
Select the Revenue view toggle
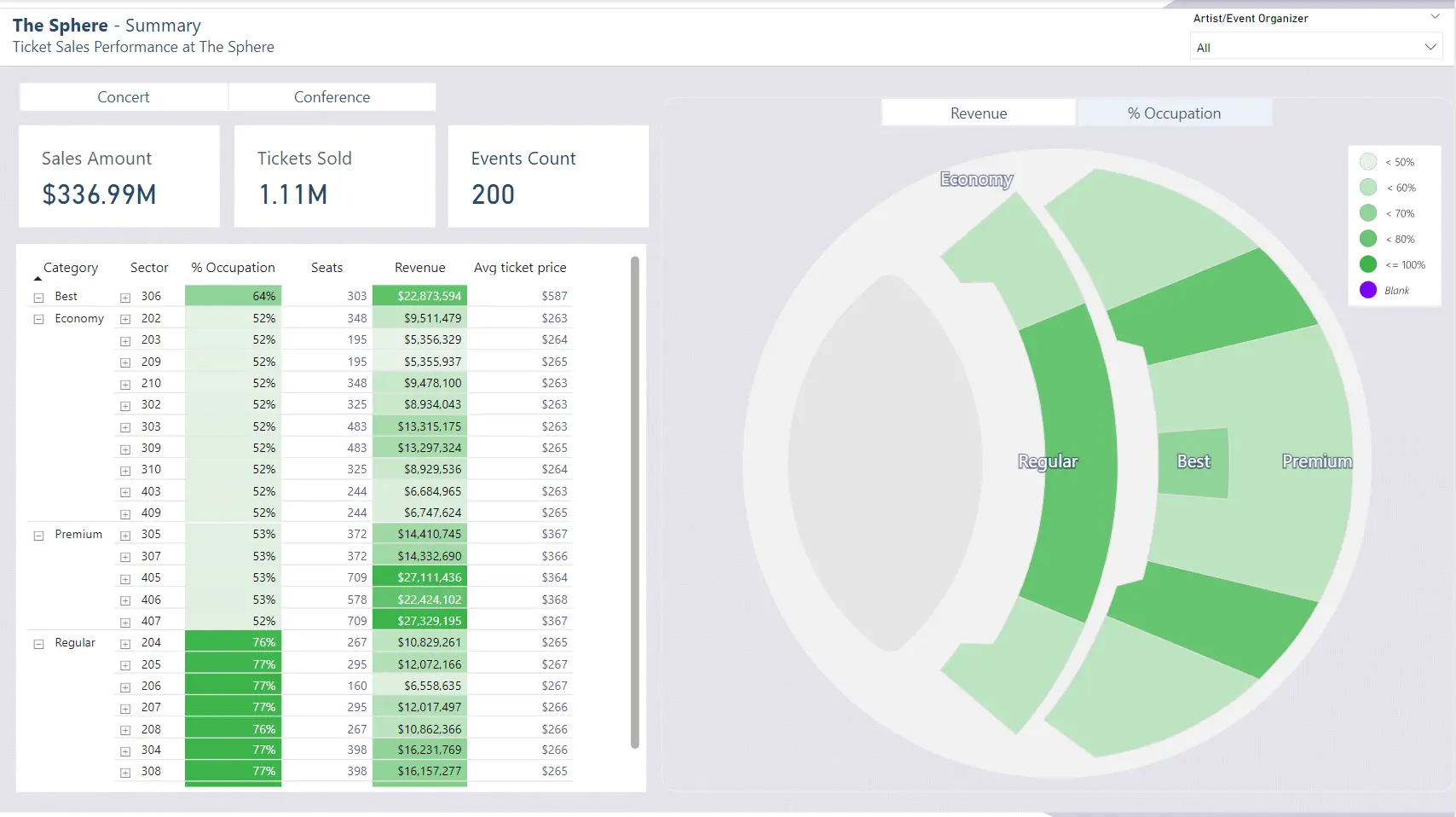coord(977,113)
